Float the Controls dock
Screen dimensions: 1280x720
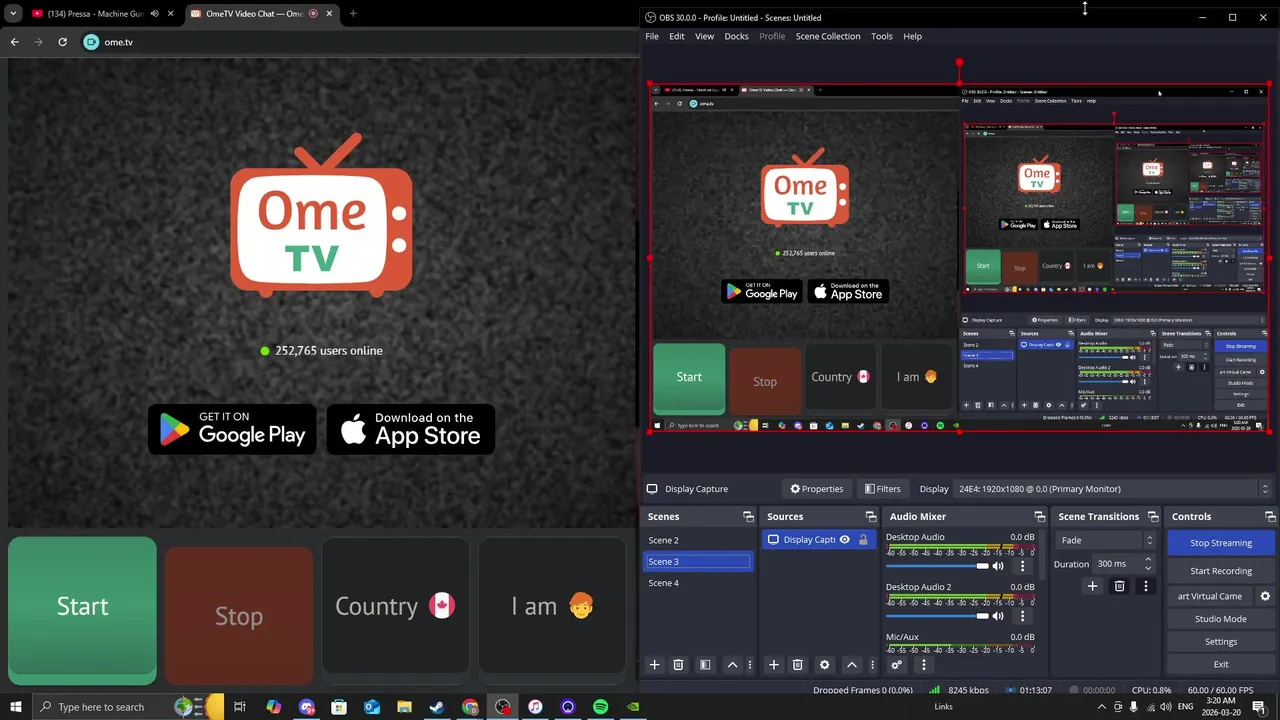(1270, 517)
